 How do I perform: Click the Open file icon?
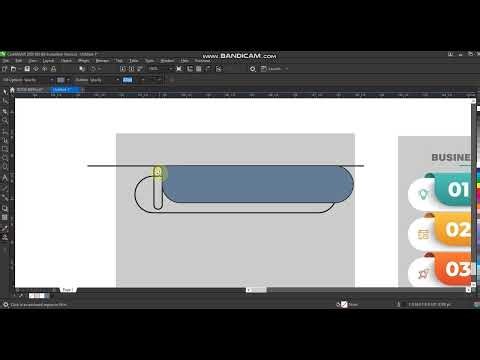[13, 69]
